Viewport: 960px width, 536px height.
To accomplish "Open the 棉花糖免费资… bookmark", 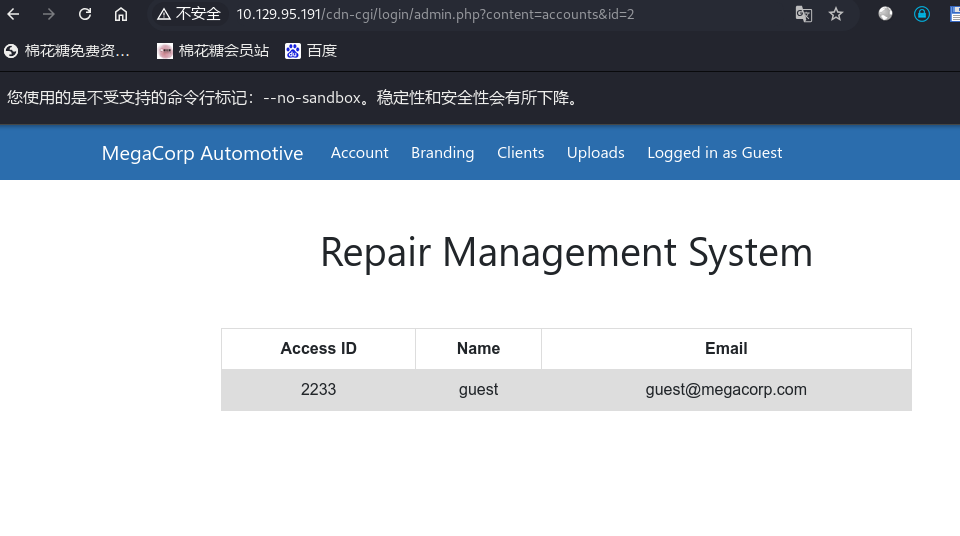I will 67,51.
